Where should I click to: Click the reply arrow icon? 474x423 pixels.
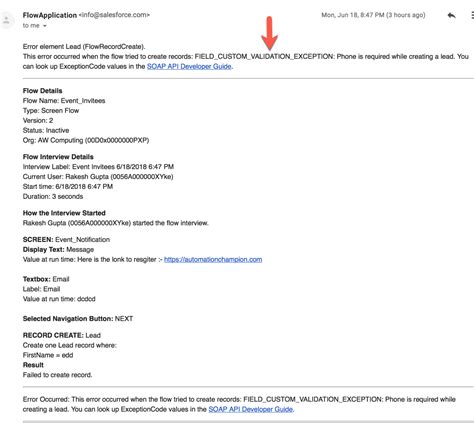[x=451, y=15]
